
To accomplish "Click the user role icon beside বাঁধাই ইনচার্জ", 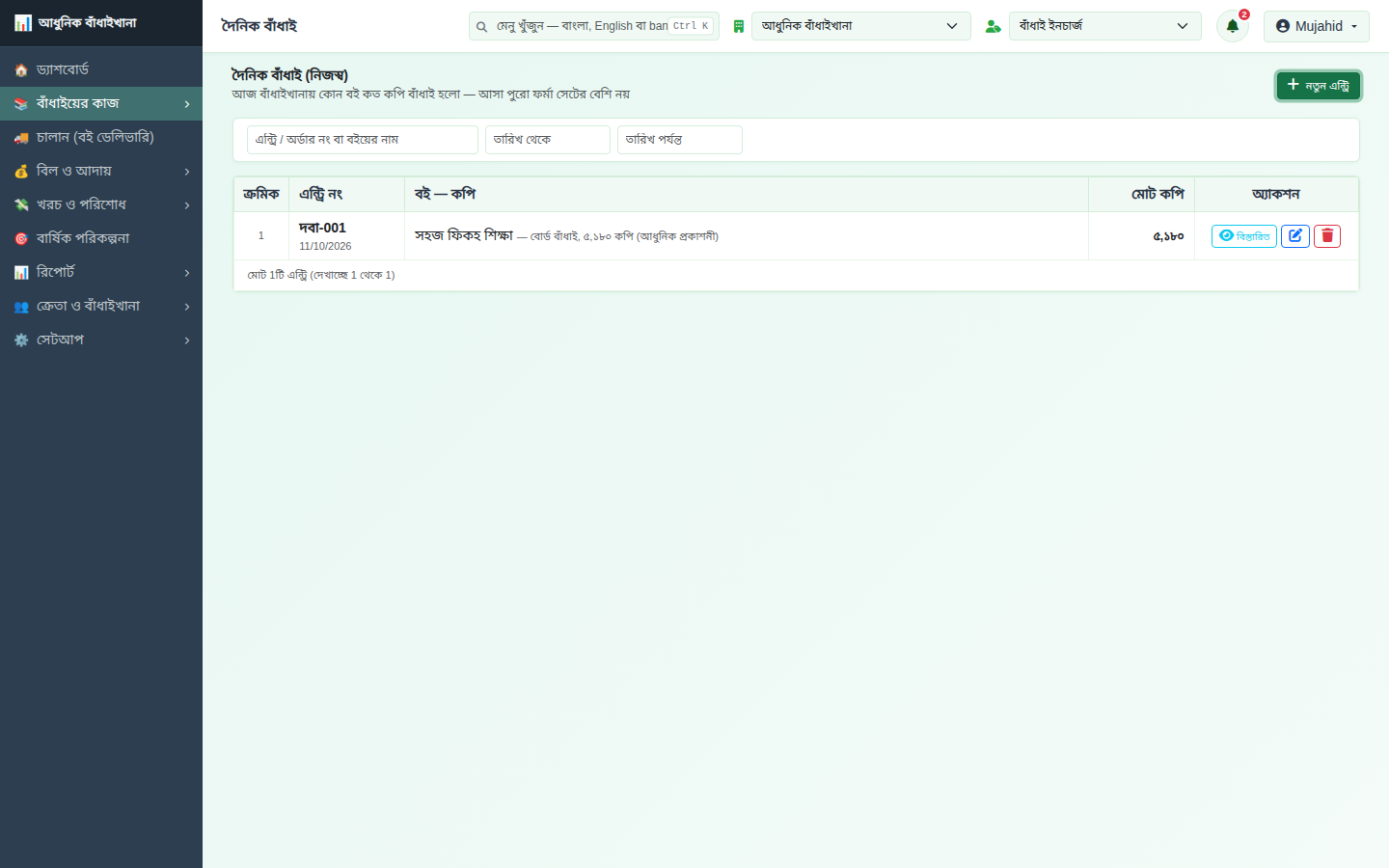I will pyautogui.click(x=993, y=26).
